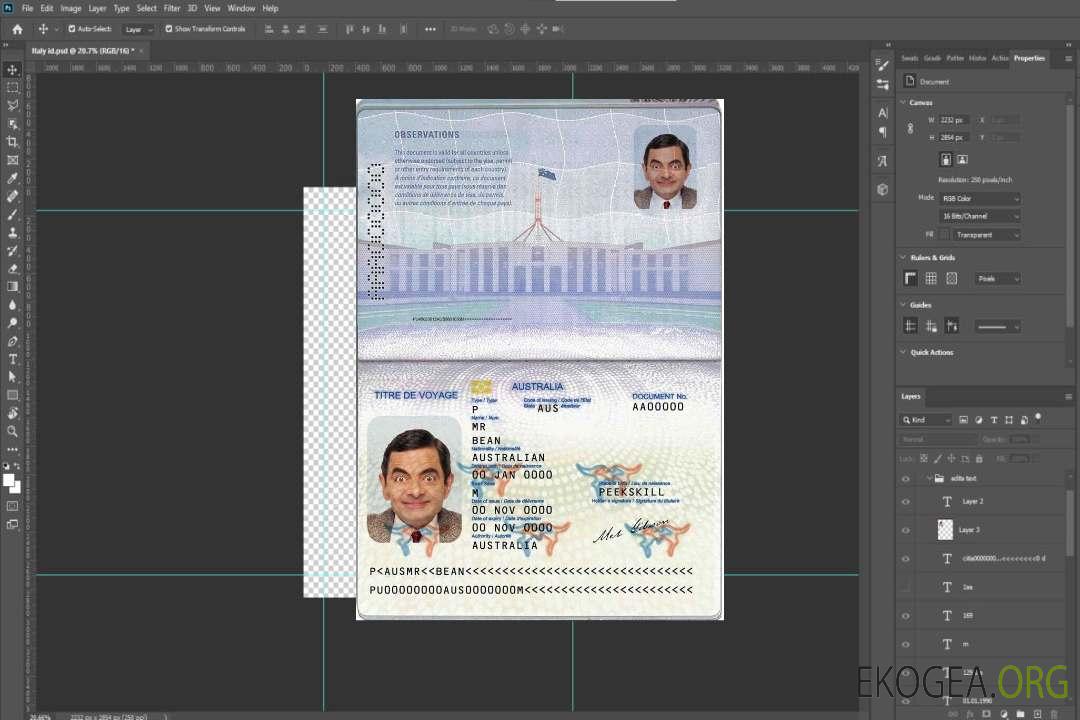
Task: Select the Blur tool
Action: (12, 305)
